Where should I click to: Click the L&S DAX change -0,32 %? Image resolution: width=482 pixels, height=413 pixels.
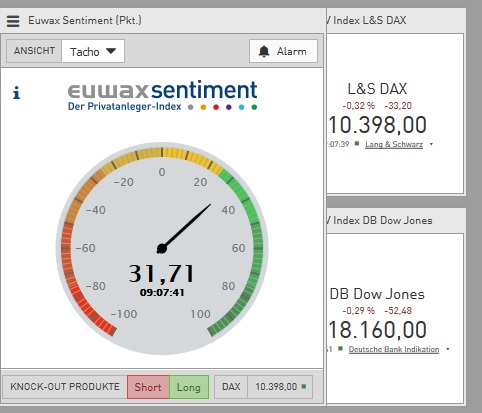pyautogui.click(x=359, y=106)
